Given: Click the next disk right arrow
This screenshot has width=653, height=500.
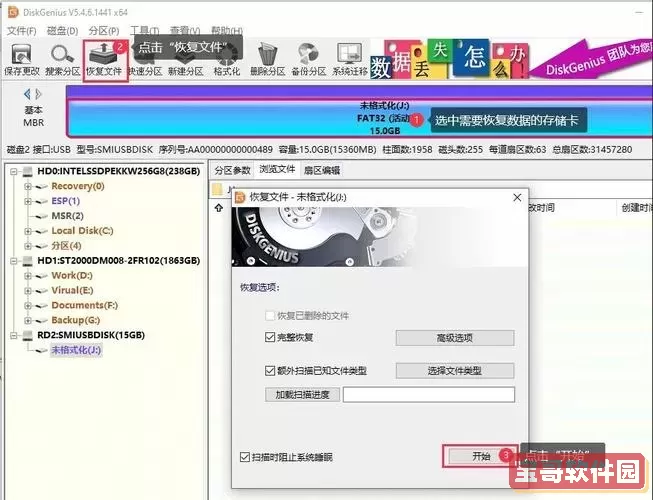Looking at the screenshot, I should 38,94.
